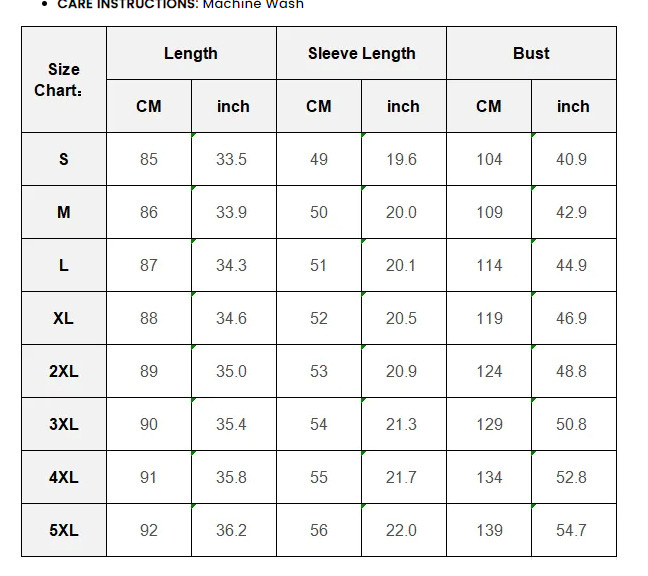Click the 5XL size row label
This screenshot has width=648, height=576.
pyautogui.click(x=64, y=530)
